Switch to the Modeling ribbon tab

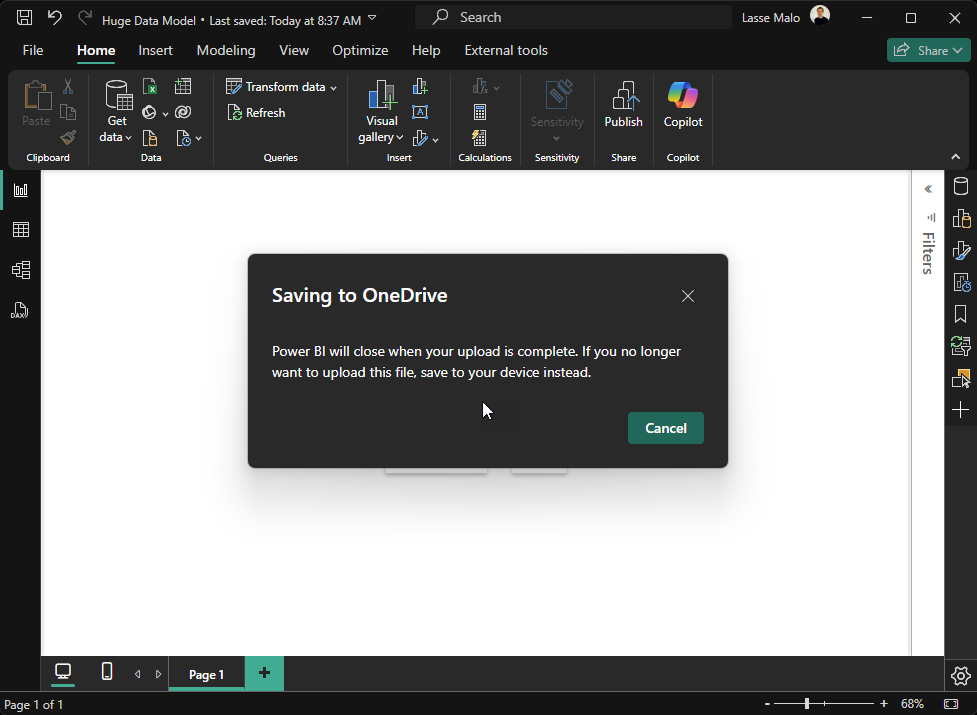226,50
